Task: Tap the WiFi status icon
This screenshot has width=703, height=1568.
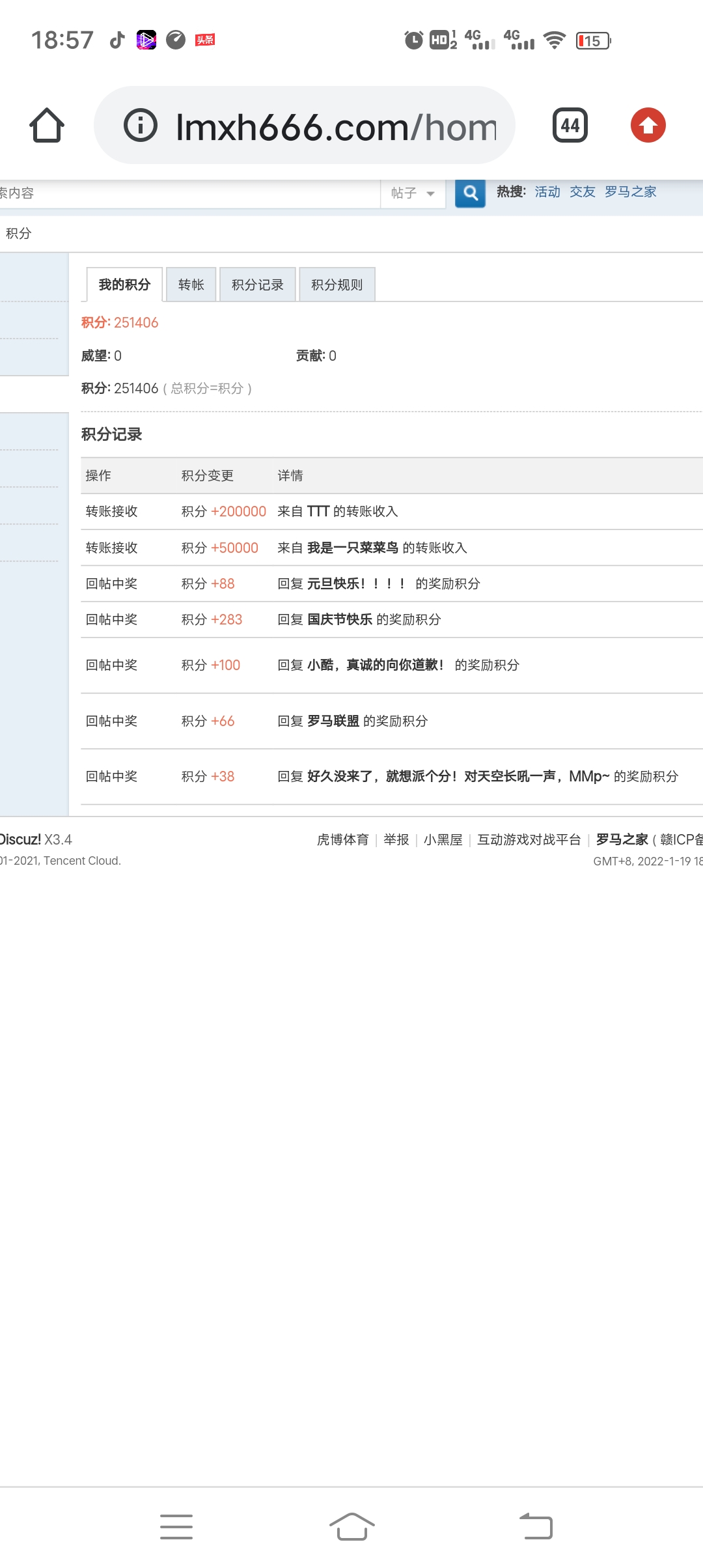Action: (555, 40)
